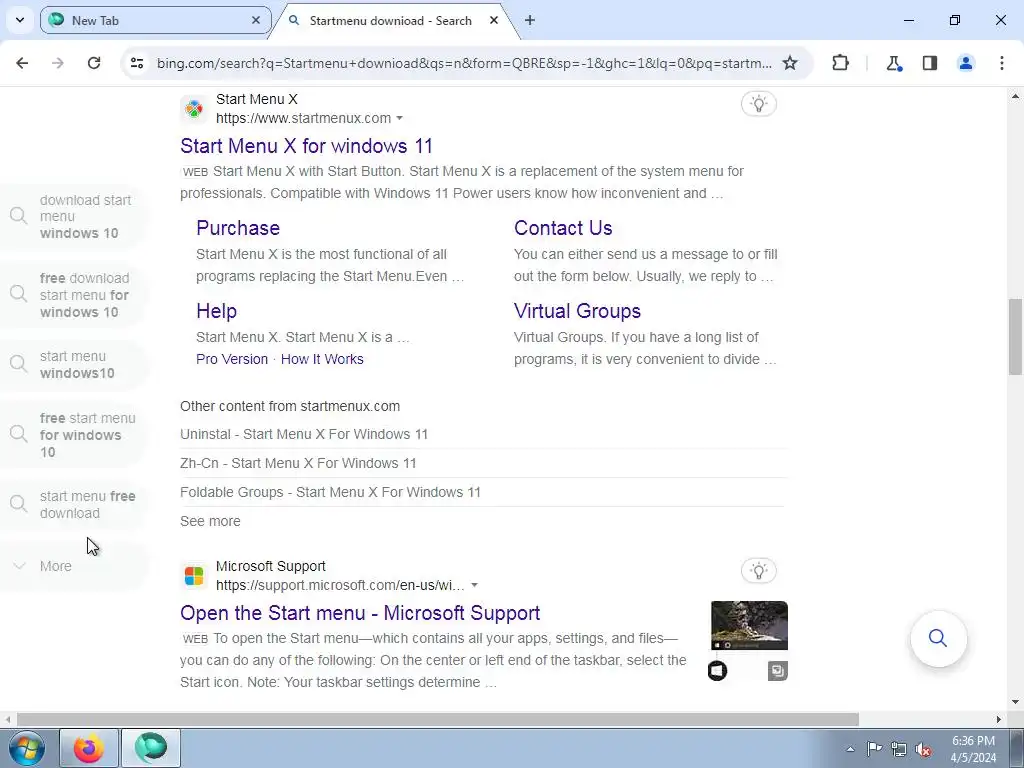Expand the support.microsoft.com URL dropdown arrow
The image size is (1024, 768).
click(x=475, y=585)
